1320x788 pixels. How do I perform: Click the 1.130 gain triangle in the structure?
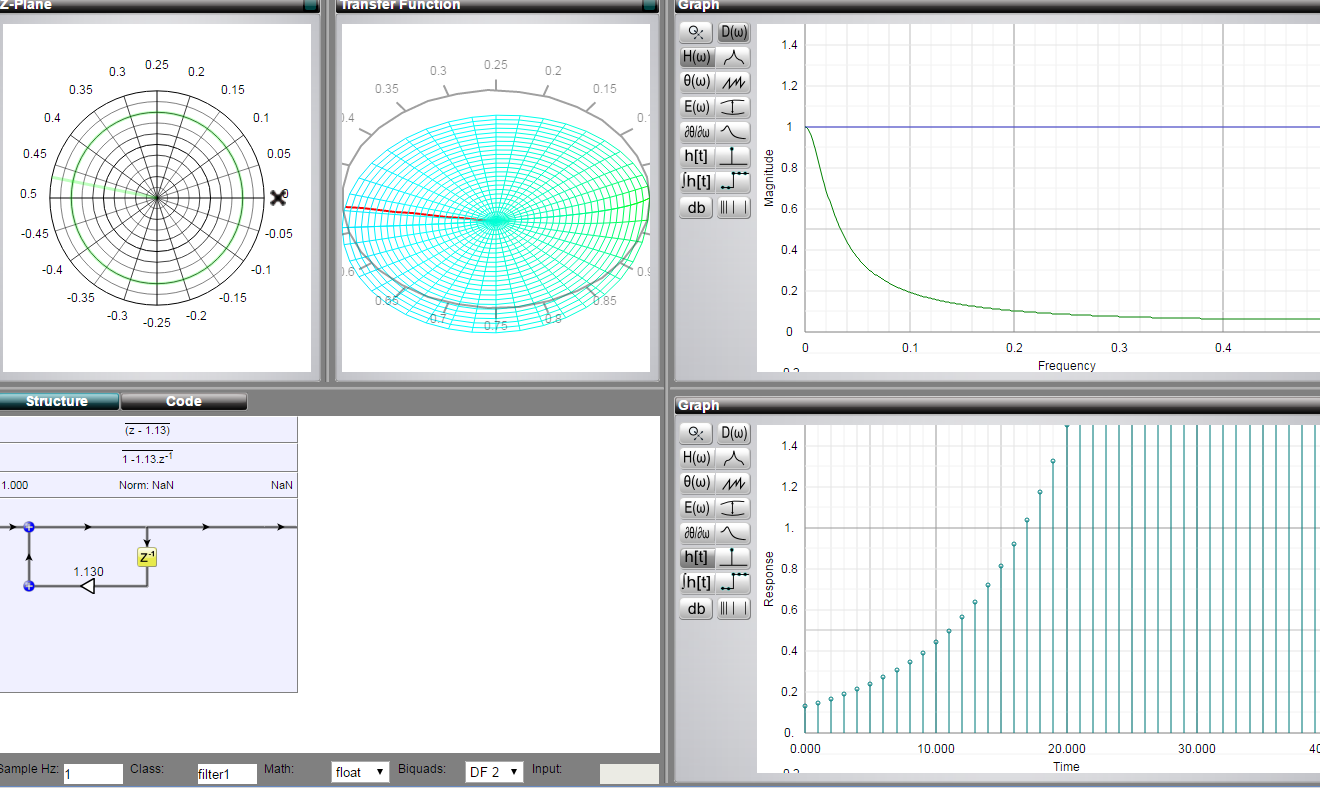point(88,585)
